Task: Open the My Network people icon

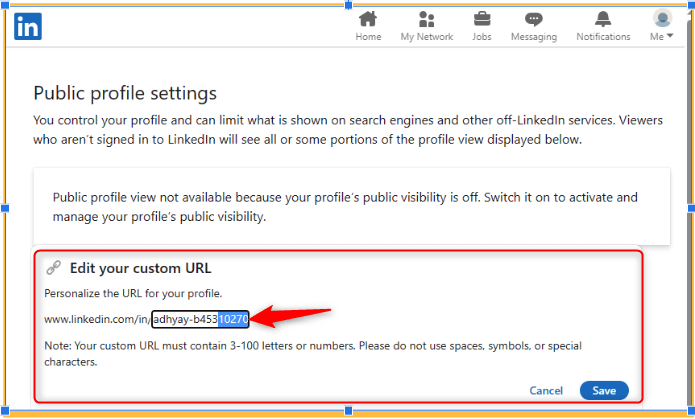Action: click(x=426, y=19)
